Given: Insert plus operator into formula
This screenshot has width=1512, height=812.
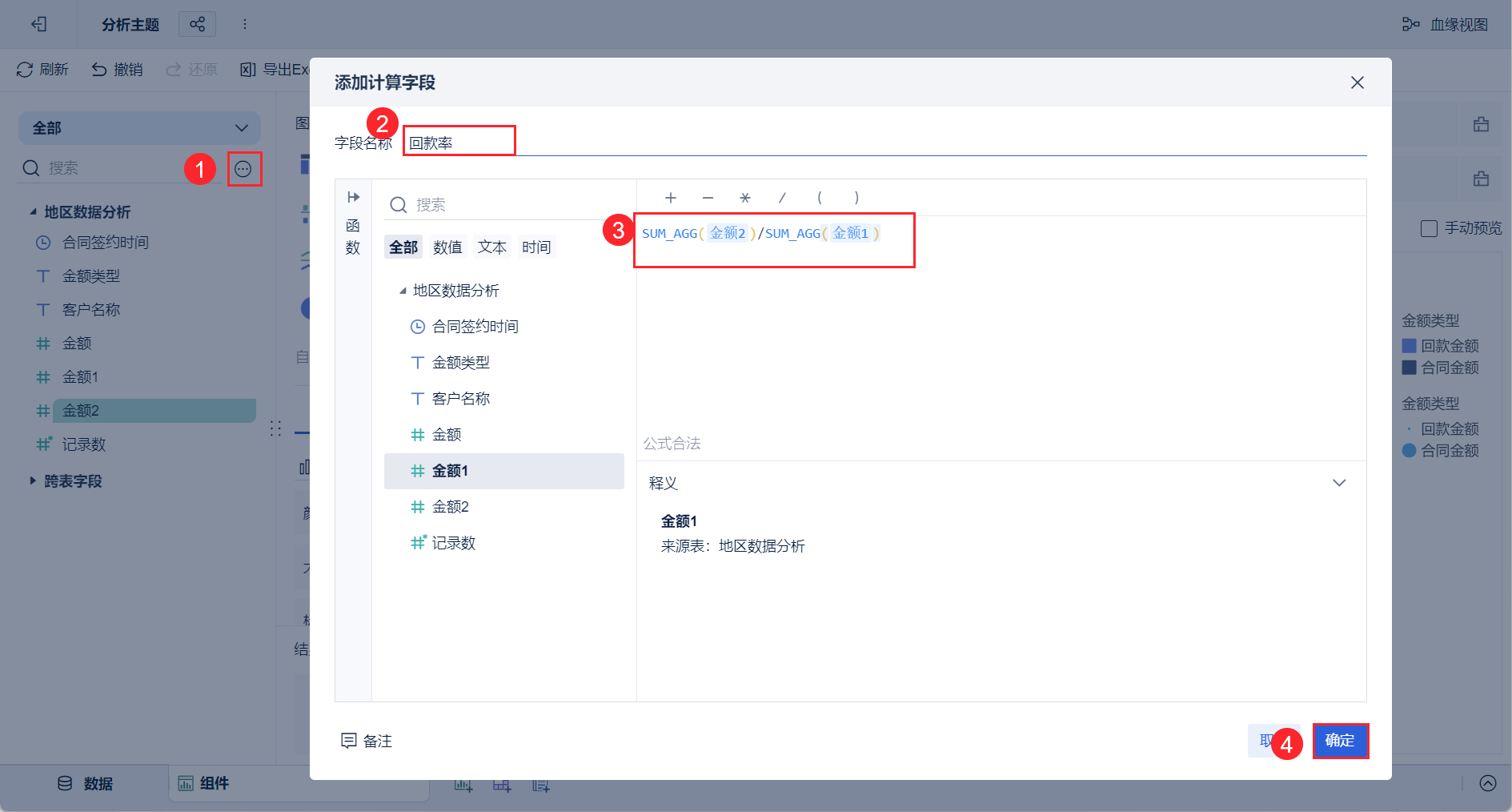Looking at the screenshot, I should [x=671, y=198].
